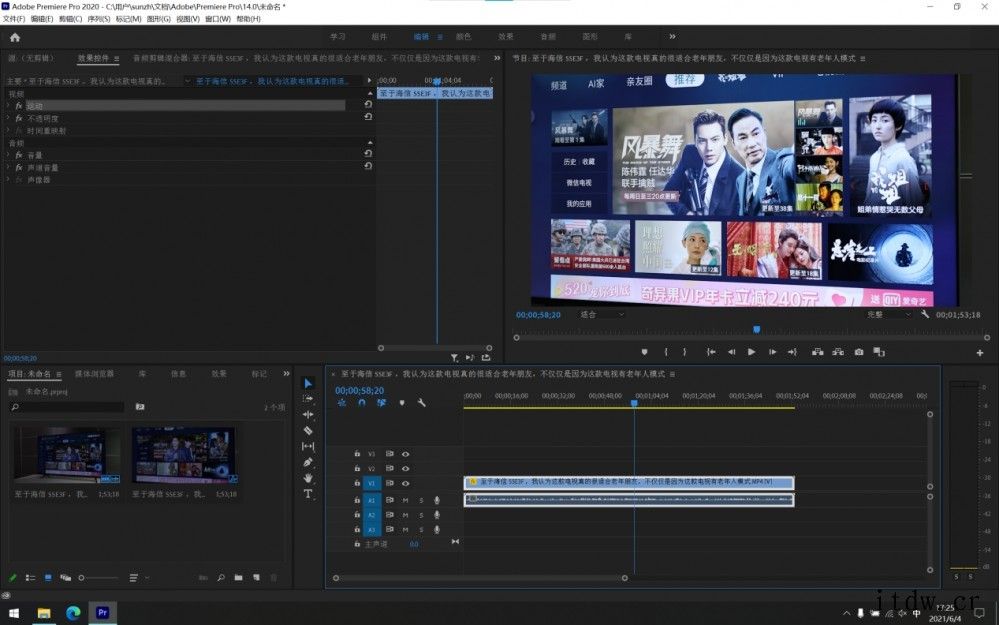Click the Home icon in workspace bar

tap(15, 38)
